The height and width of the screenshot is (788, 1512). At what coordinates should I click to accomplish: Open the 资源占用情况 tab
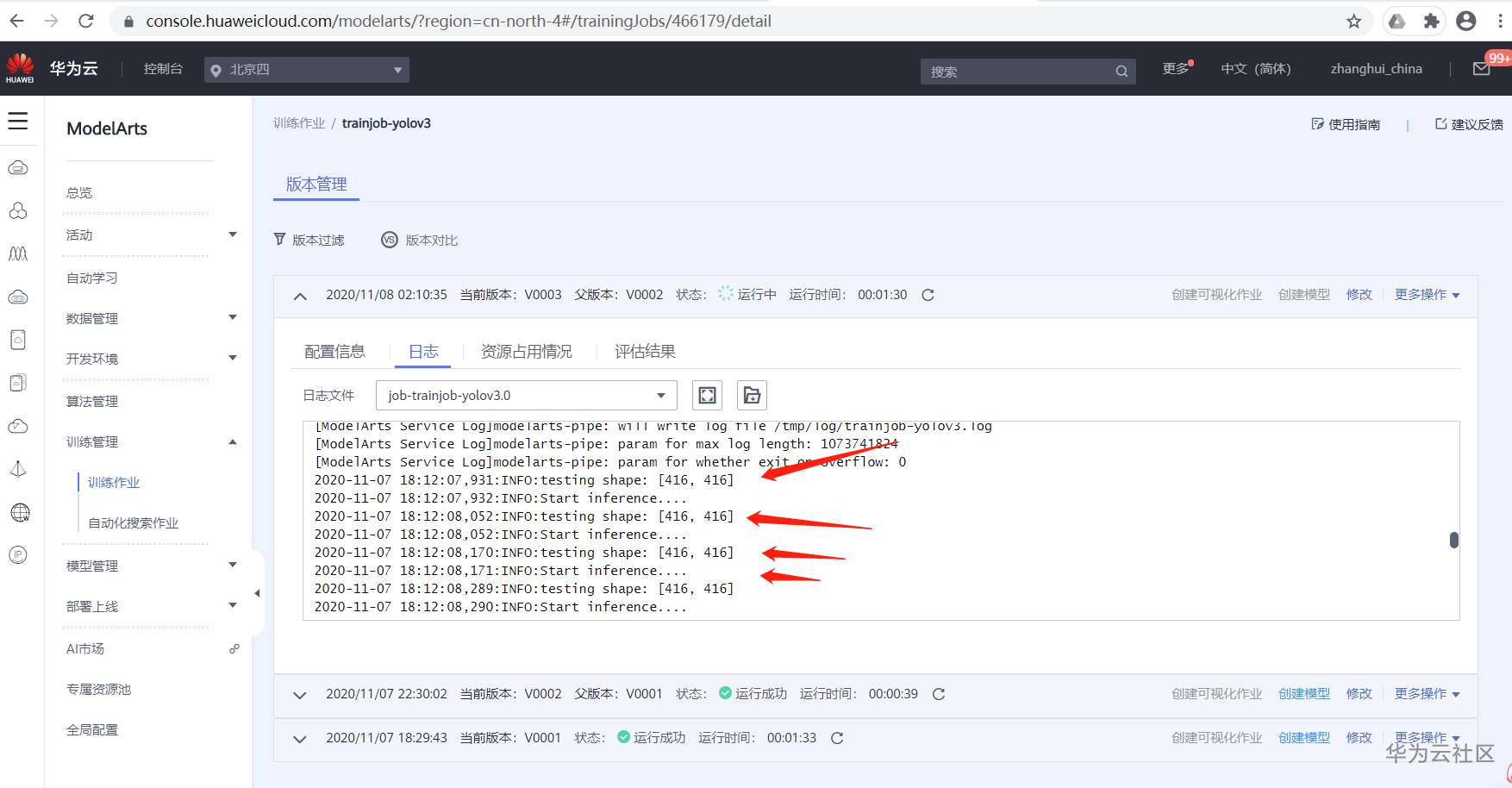coord(527,352)
